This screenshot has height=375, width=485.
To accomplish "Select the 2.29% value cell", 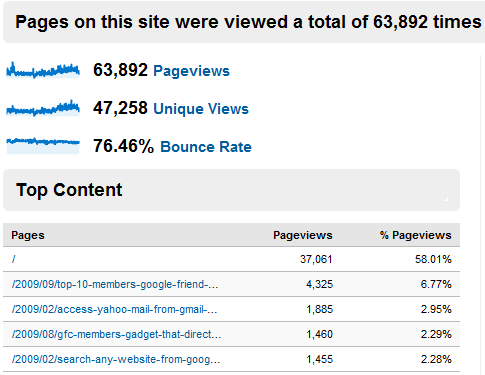I will [x=436, y=334].
